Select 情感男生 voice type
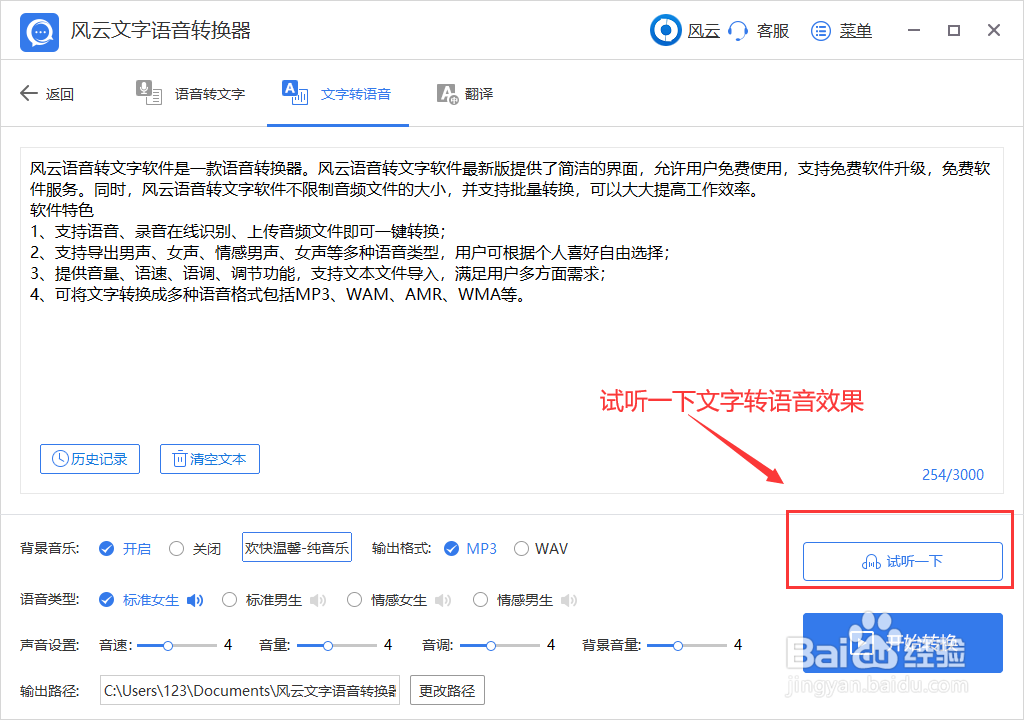Image resolution: width=1024 pixels, height=720 pixels. click(480, 600)
